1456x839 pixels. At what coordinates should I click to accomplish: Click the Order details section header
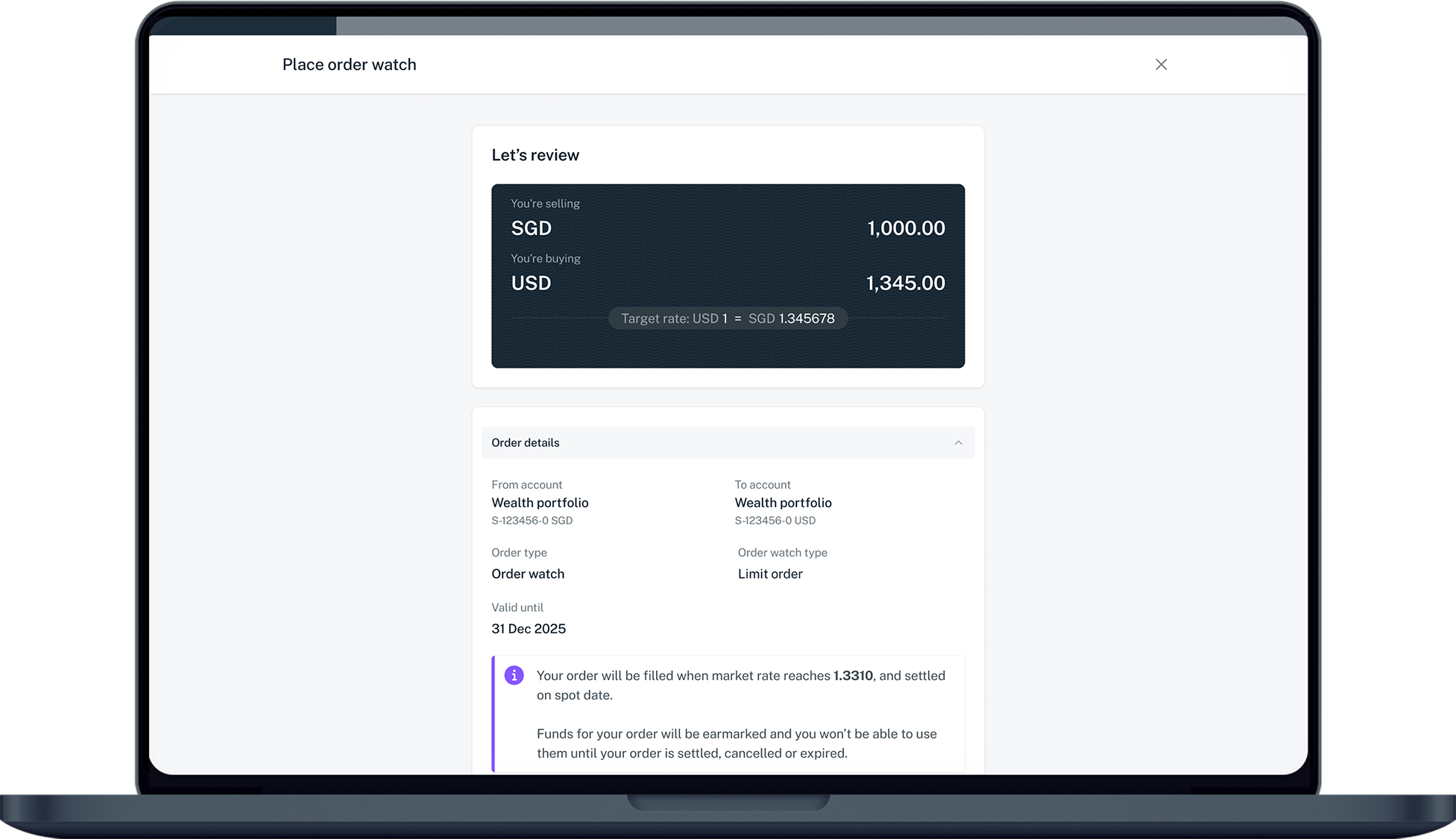(x=526, y=443)
